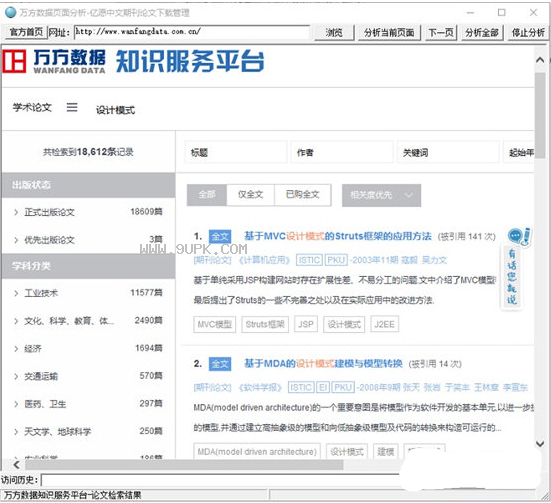
Task: Click the 出版状态 section header
Action: 88,185
